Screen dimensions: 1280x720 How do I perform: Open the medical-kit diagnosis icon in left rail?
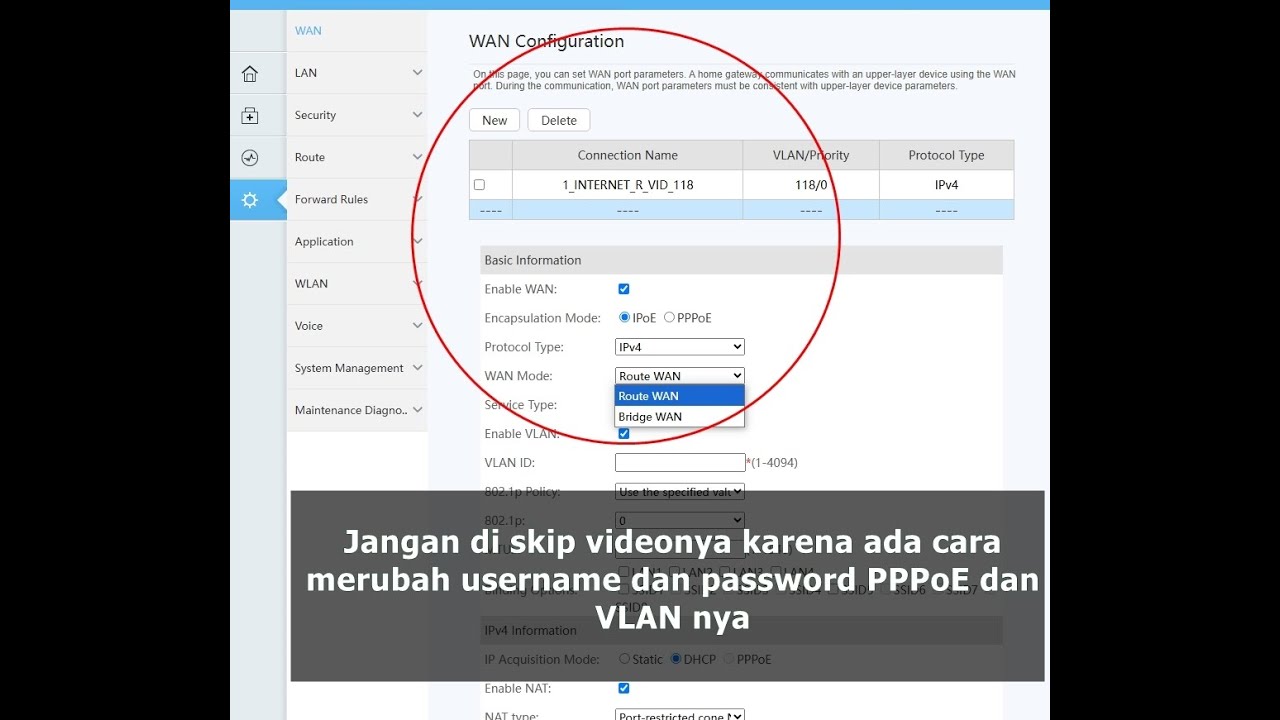250,116
